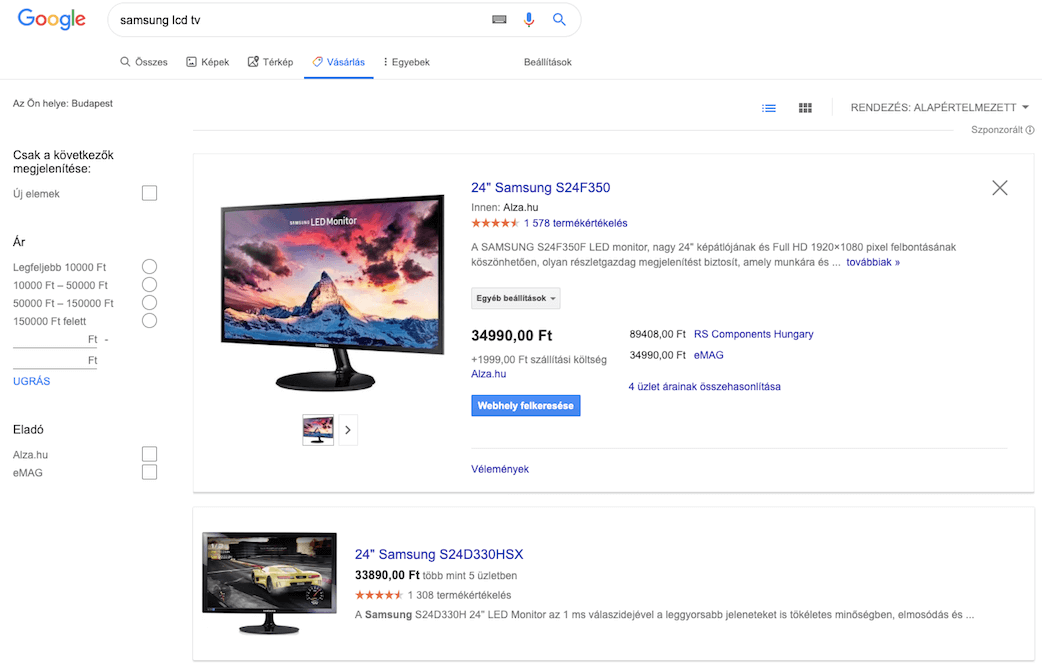The height and width of the screenshot is (666, 1042).
Task: Open the Egyebek menu
Action: tap(407, 62)
